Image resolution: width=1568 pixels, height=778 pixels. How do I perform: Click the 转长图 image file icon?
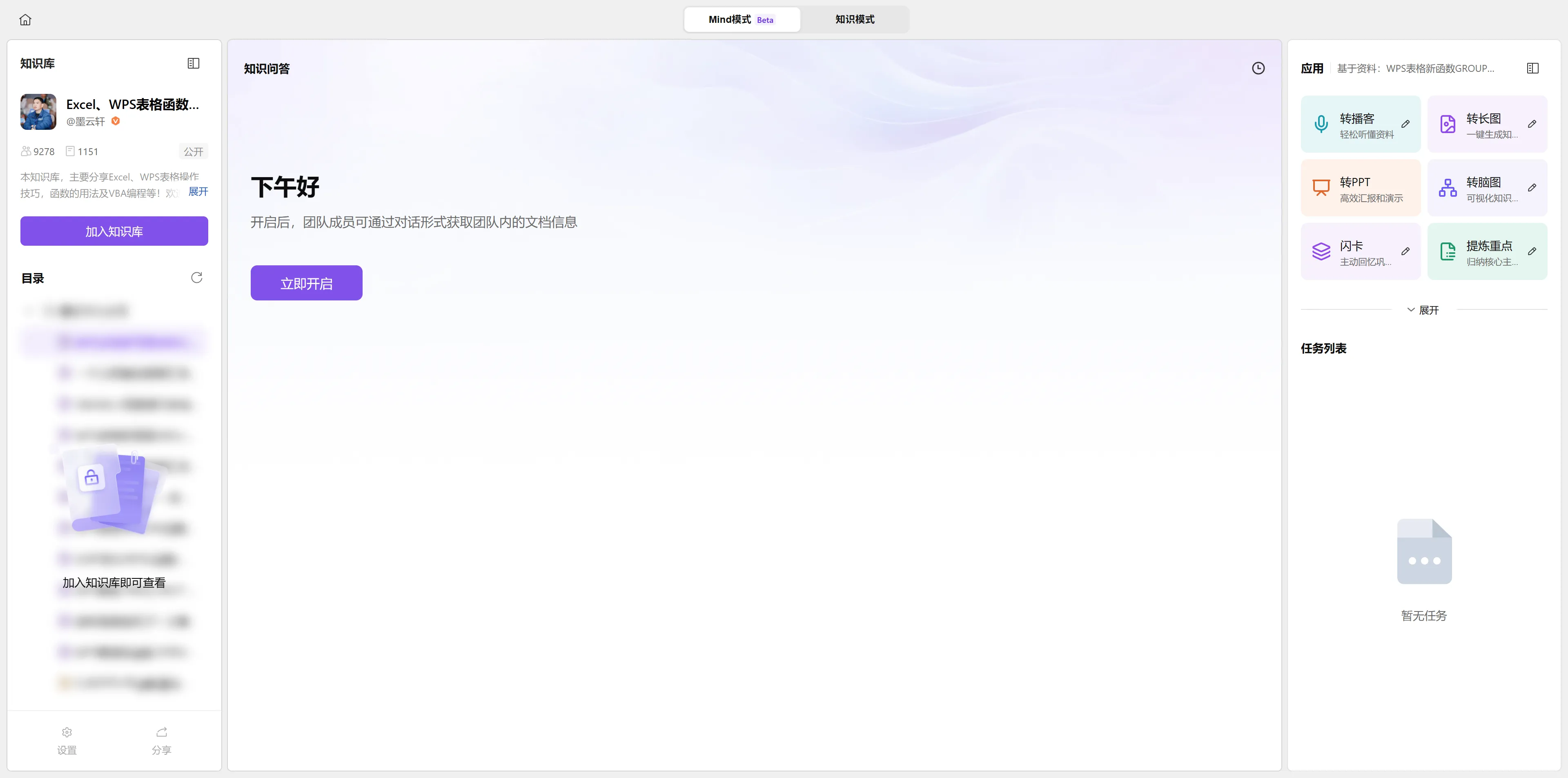click(1448, 124)
